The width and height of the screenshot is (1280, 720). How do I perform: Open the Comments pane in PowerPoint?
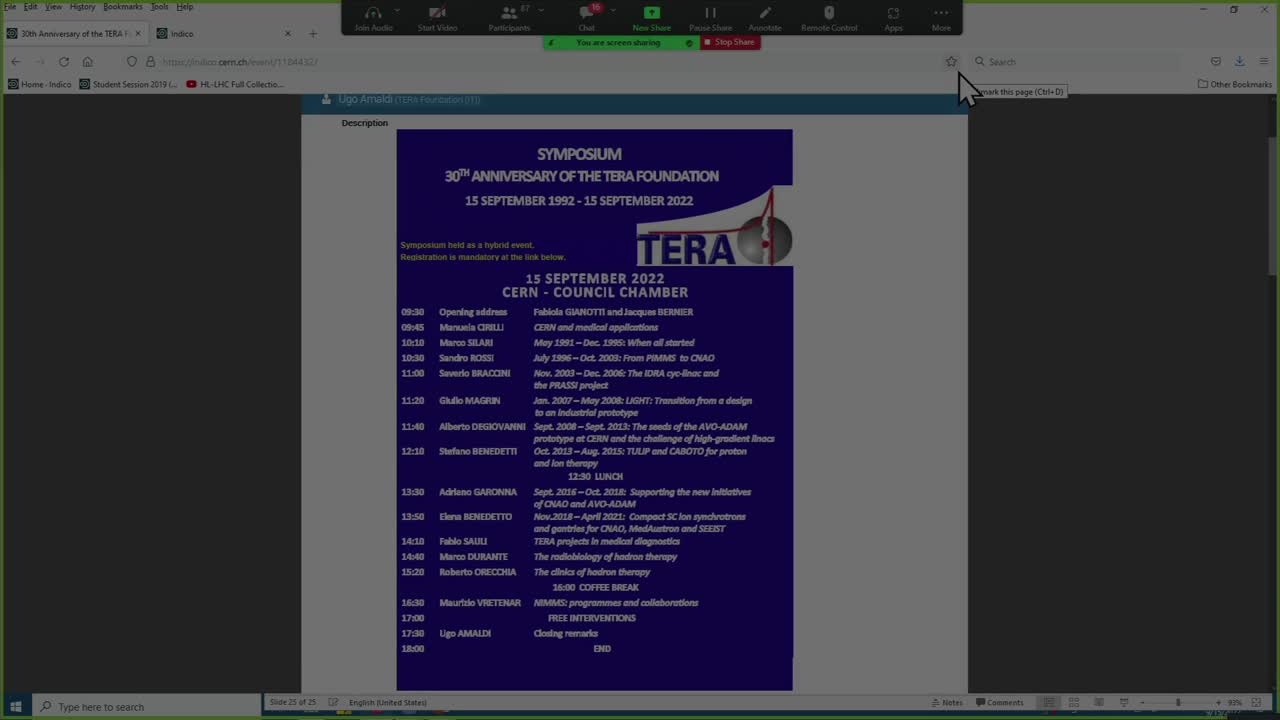(x=1000, y=702)
